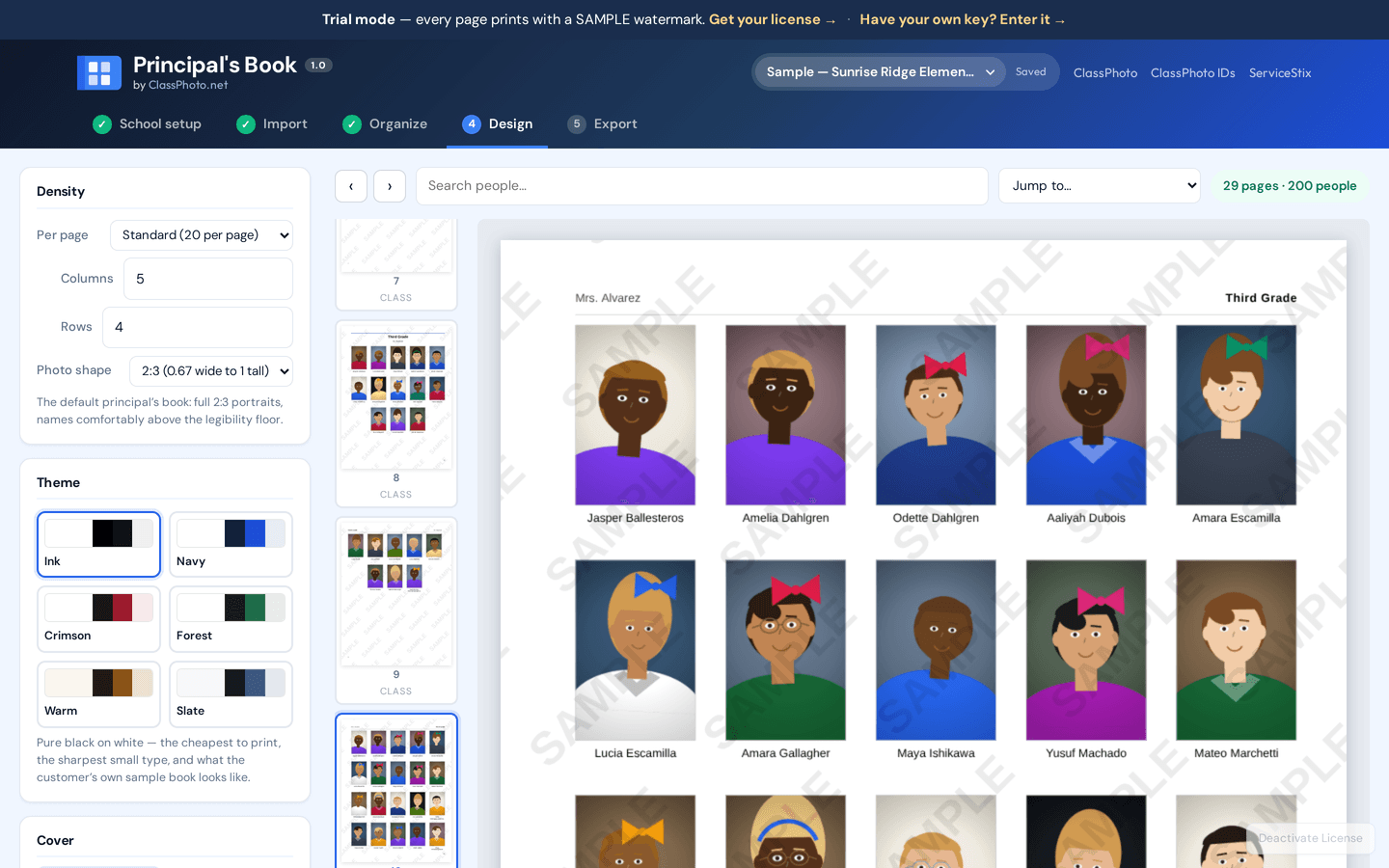Click Amara Gallagher portrait

(786, 650)
